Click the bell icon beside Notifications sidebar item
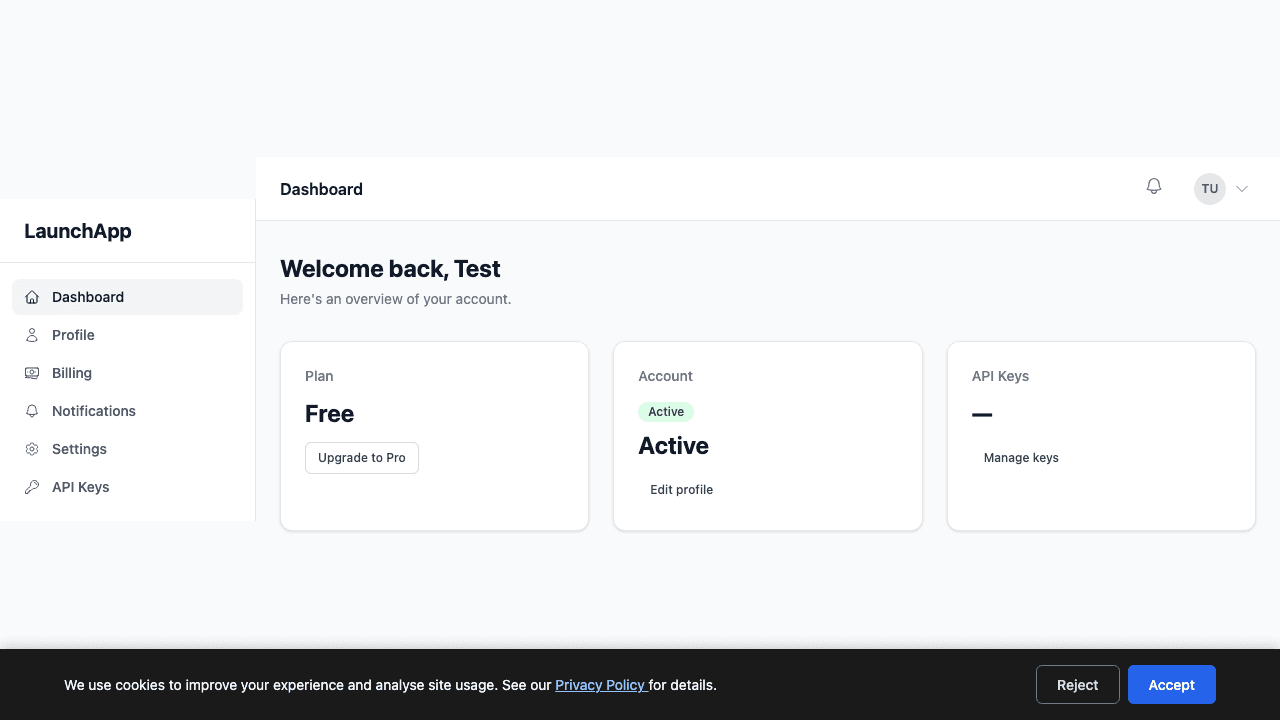 click(x=32, y=410)
